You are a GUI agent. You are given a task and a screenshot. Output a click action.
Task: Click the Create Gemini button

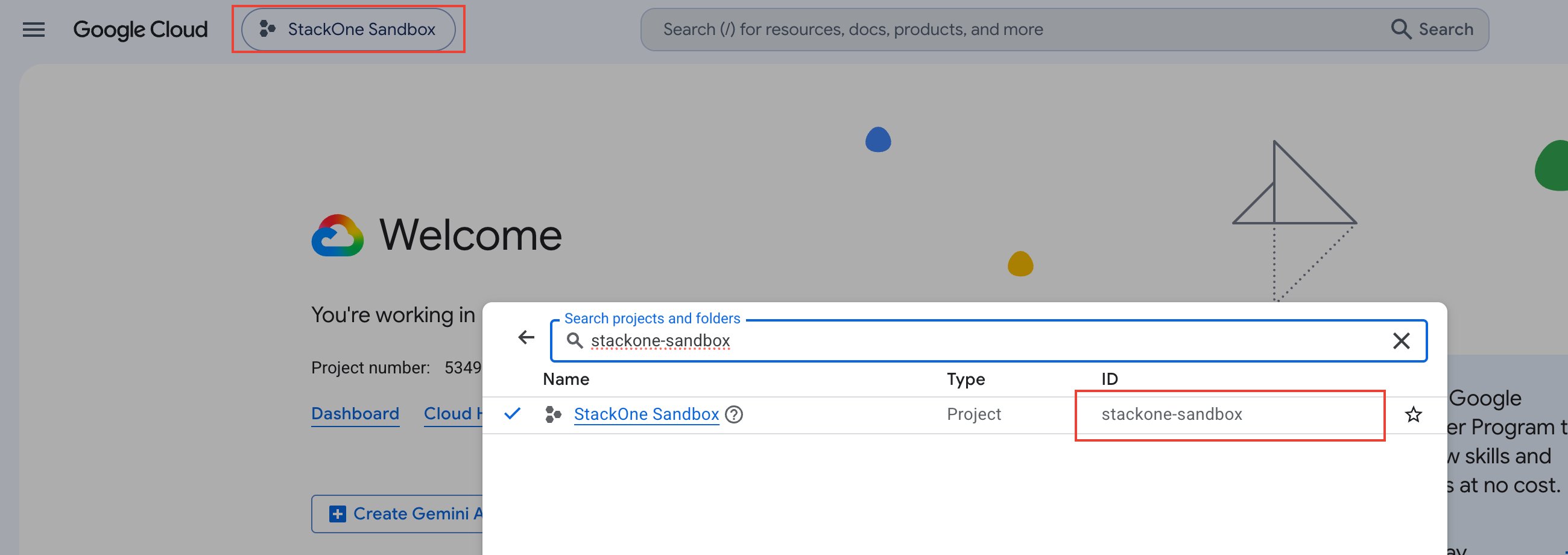pos(397,514)
